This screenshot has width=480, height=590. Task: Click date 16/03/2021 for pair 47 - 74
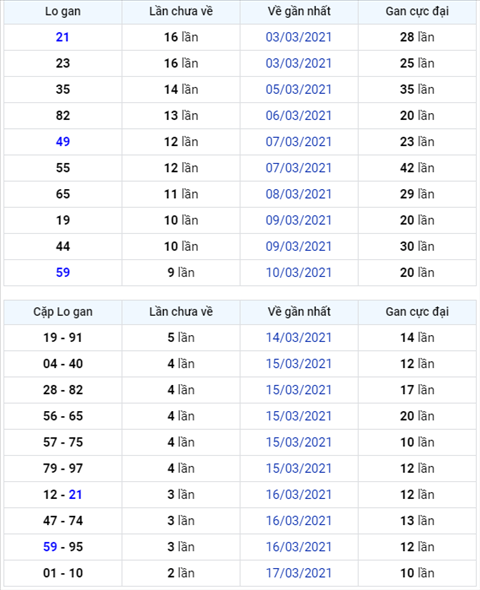tap(299, 521)
